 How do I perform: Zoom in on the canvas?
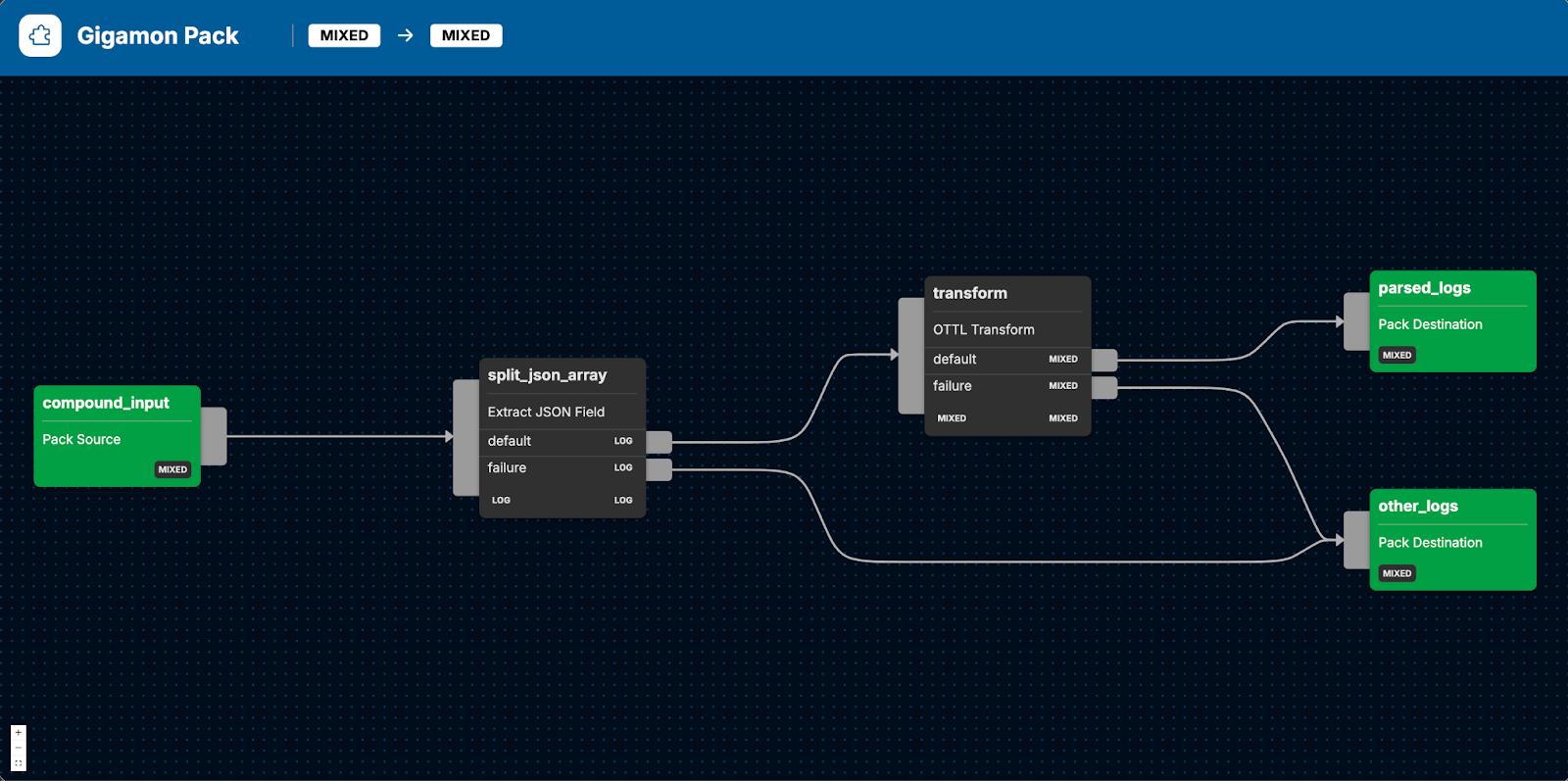tap(19, 733)
